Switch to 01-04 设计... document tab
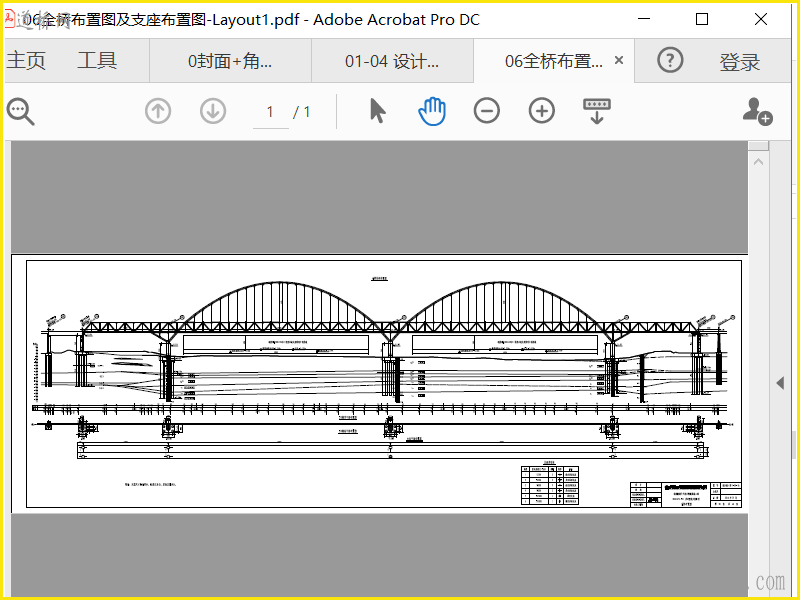Screen dimensions: 800x600 click(392, 61)
